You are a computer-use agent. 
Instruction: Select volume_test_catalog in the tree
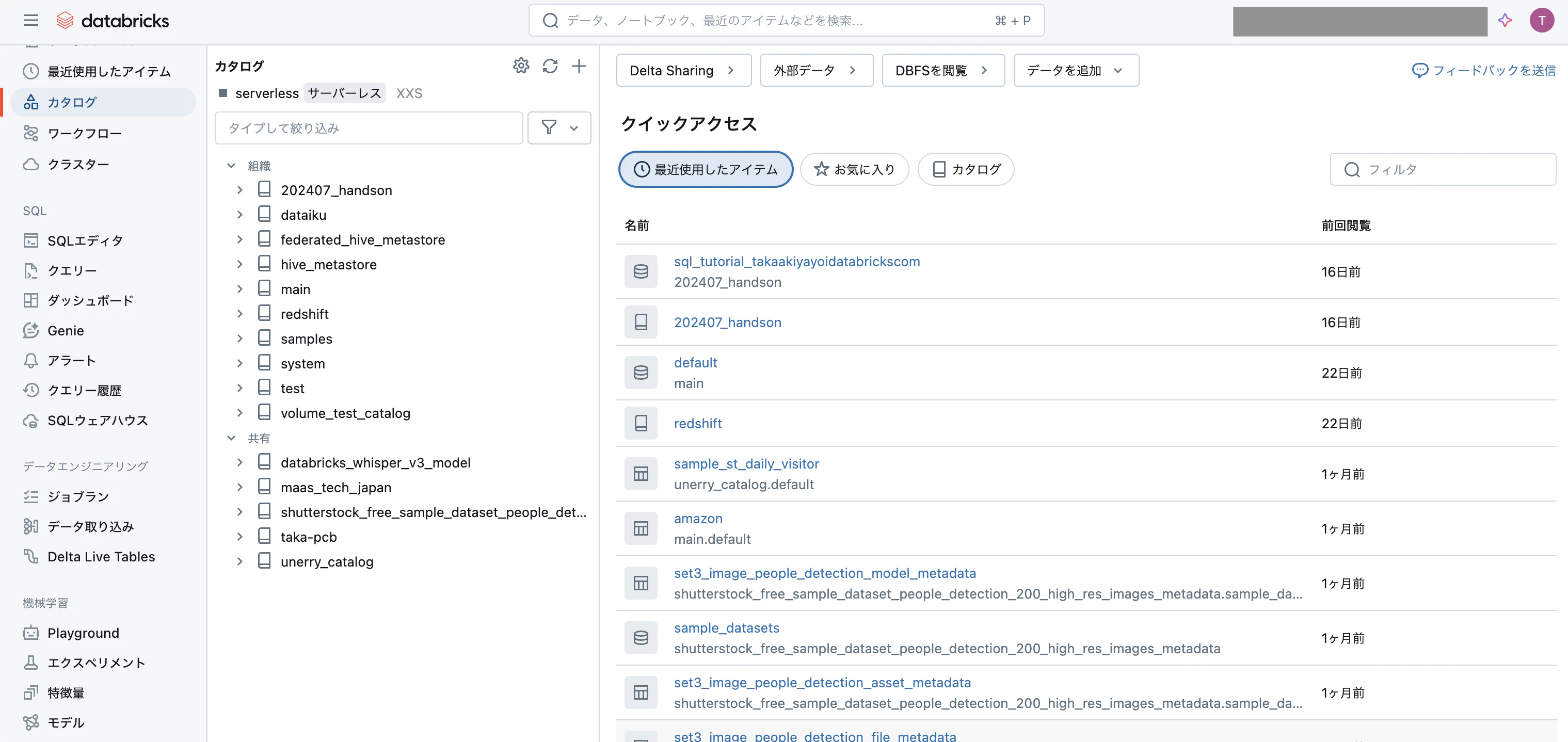coord(345,413)
